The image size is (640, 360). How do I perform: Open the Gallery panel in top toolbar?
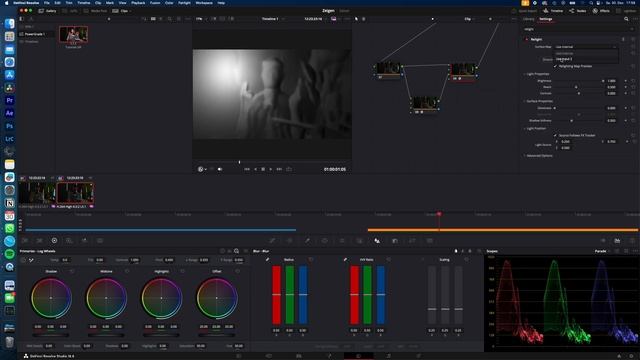[47, 11]
